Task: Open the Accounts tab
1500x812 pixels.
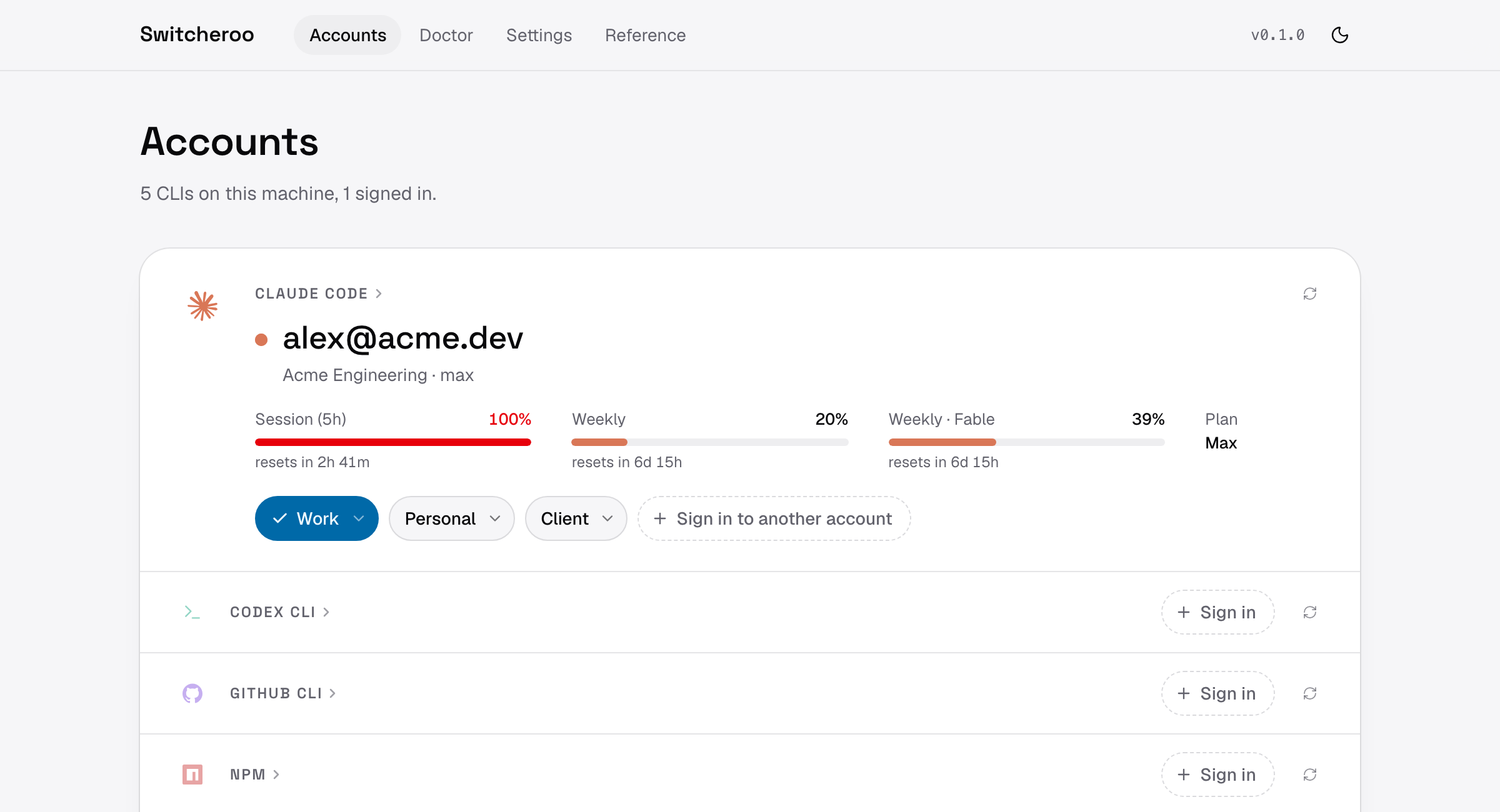Action: [x=347, y=35]
